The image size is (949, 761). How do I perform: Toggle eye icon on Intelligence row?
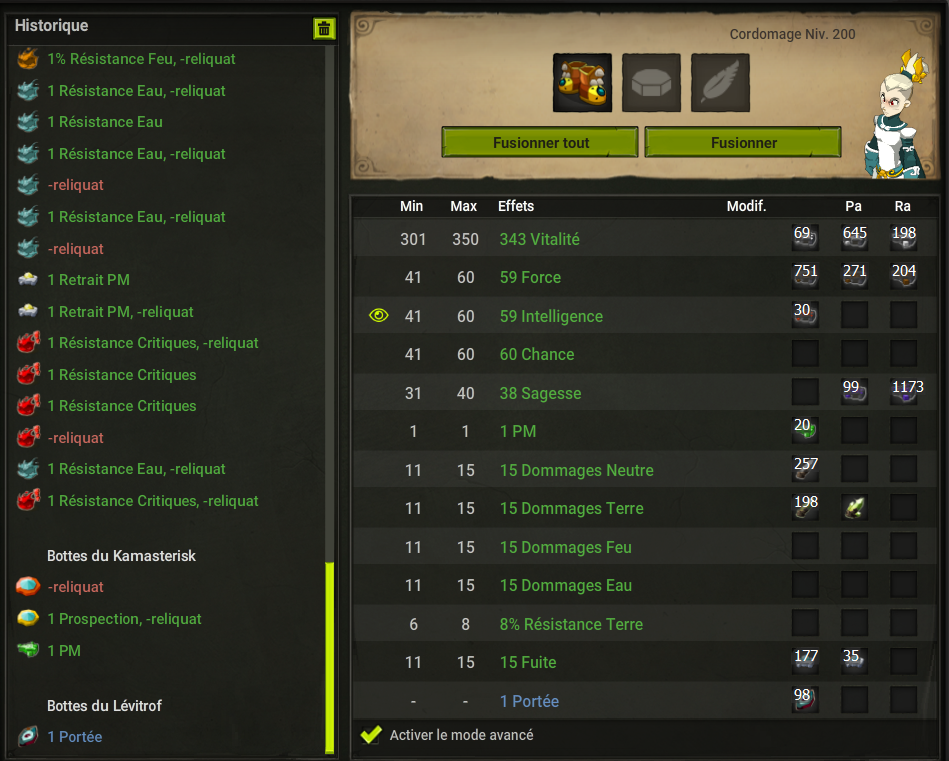(379, 315)
